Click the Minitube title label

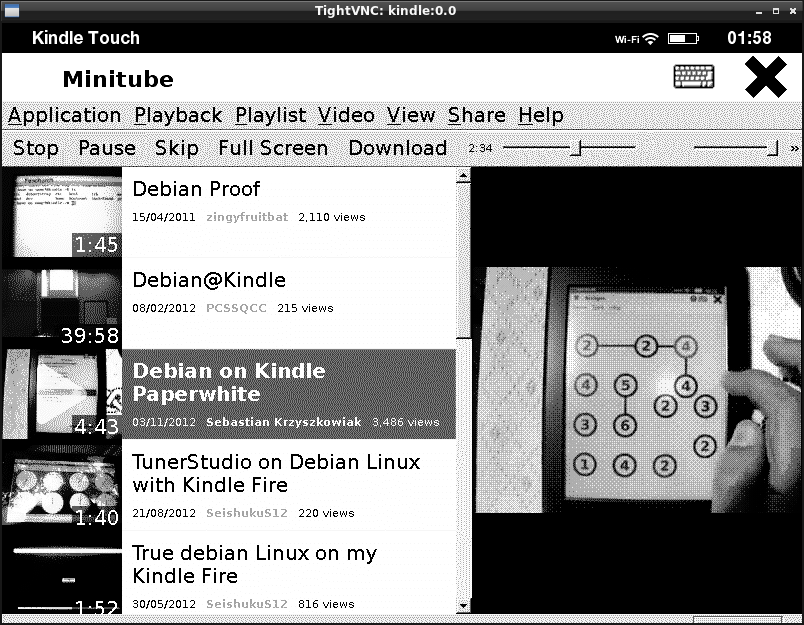pos(118,79)
